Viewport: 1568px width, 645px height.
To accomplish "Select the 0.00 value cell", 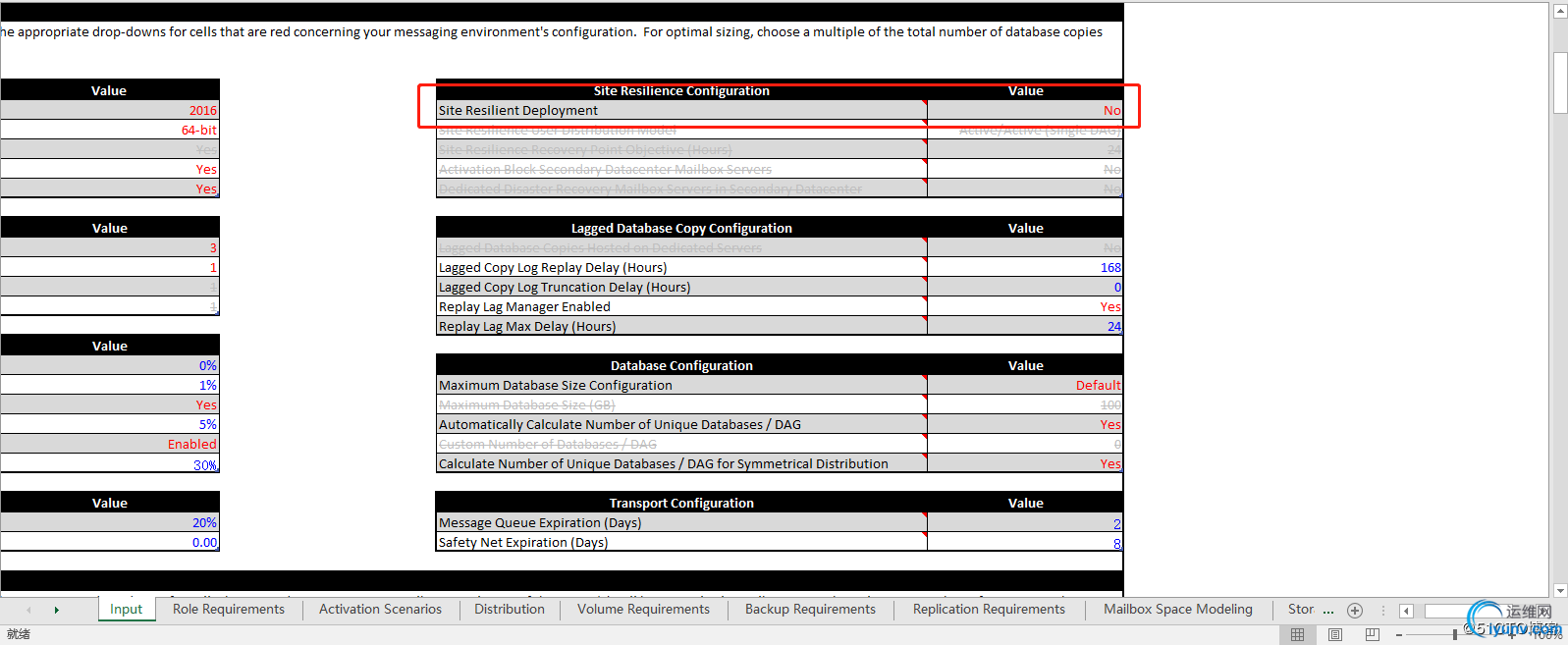I will coord(110,542).
